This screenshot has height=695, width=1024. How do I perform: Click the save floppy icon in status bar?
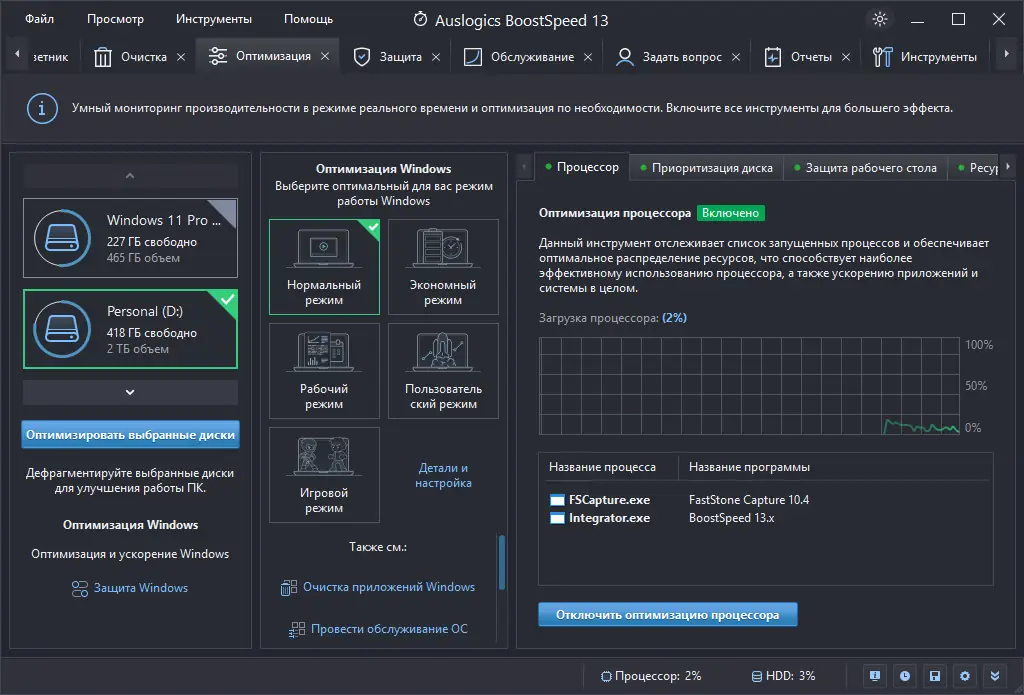(935, 676)
